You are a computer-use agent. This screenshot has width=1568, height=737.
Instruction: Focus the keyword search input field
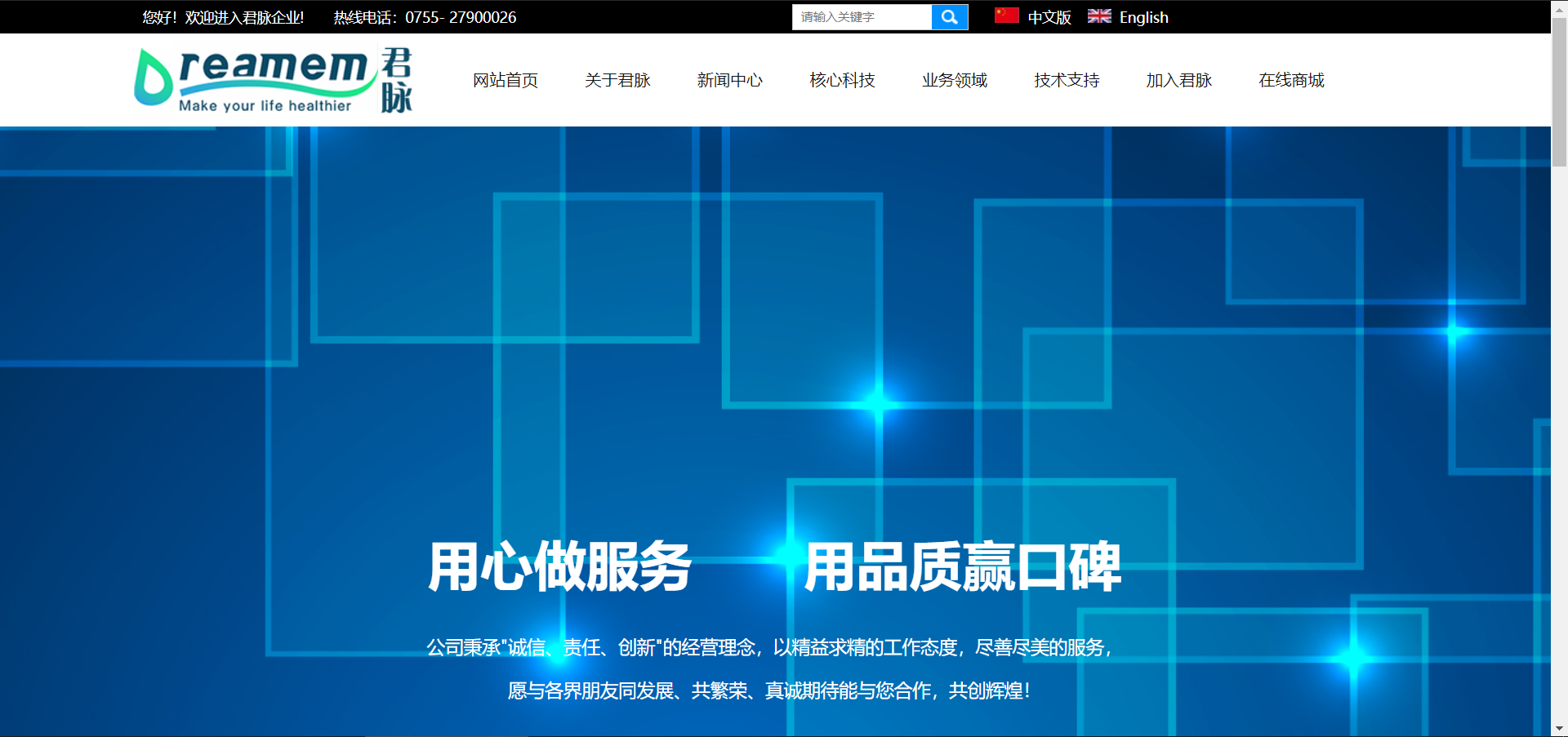pyautogui.click(x=862, y=17)
